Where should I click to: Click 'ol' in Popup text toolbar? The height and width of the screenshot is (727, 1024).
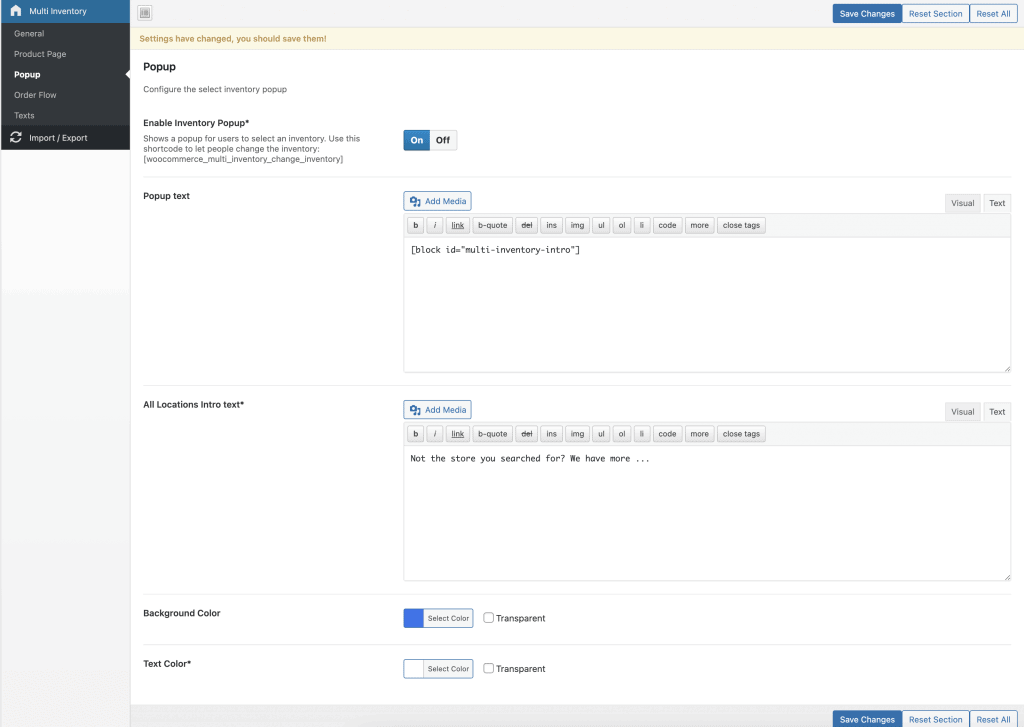[x=622, y=225]
